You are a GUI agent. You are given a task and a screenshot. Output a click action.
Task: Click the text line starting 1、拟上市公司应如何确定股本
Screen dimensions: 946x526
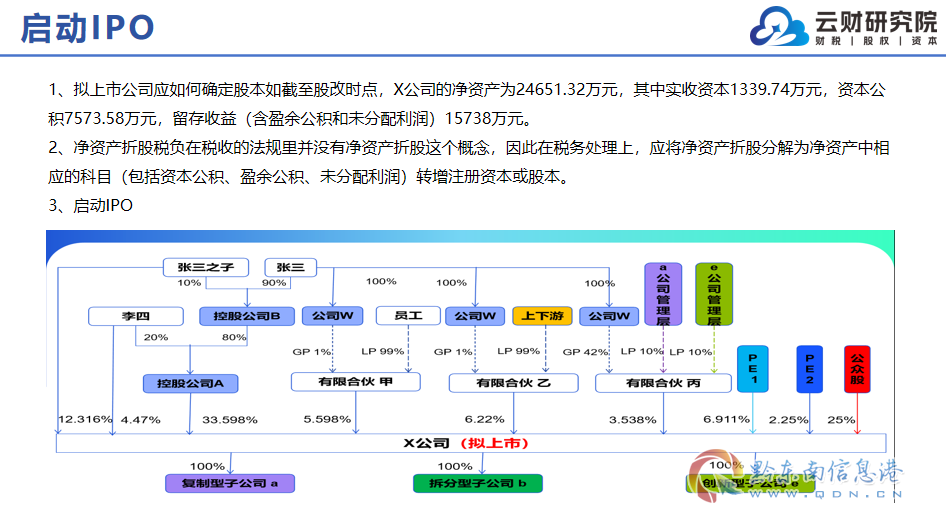point(467,90)
